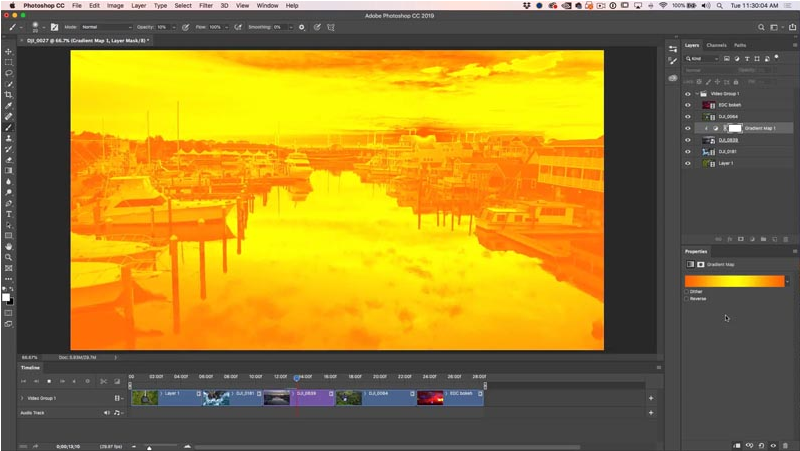Open the brush Mode dropdown
The height and width of the screenshot is (451, 800).
click(x=106, y=27)
